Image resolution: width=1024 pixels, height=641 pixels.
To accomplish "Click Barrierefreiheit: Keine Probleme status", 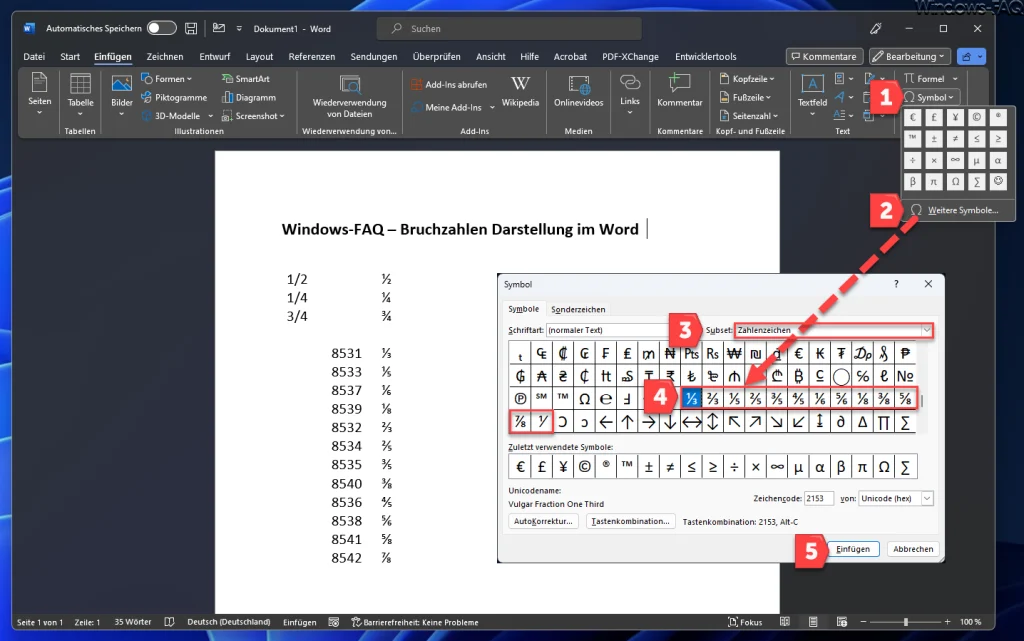I will [415, 622].
